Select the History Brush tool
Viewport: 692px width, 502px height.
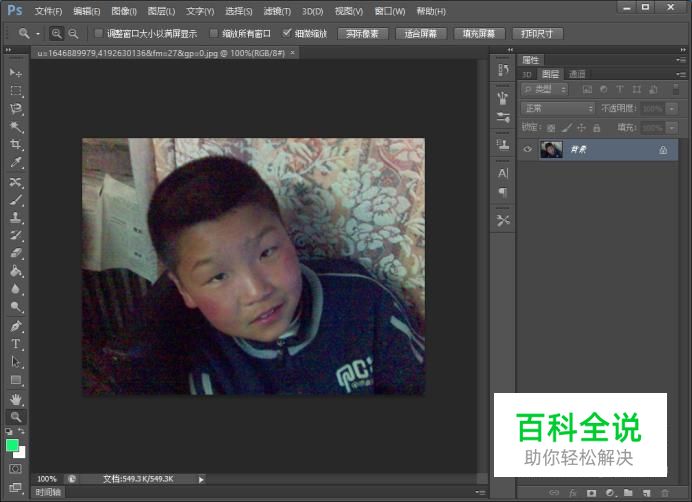click(16, 235)
